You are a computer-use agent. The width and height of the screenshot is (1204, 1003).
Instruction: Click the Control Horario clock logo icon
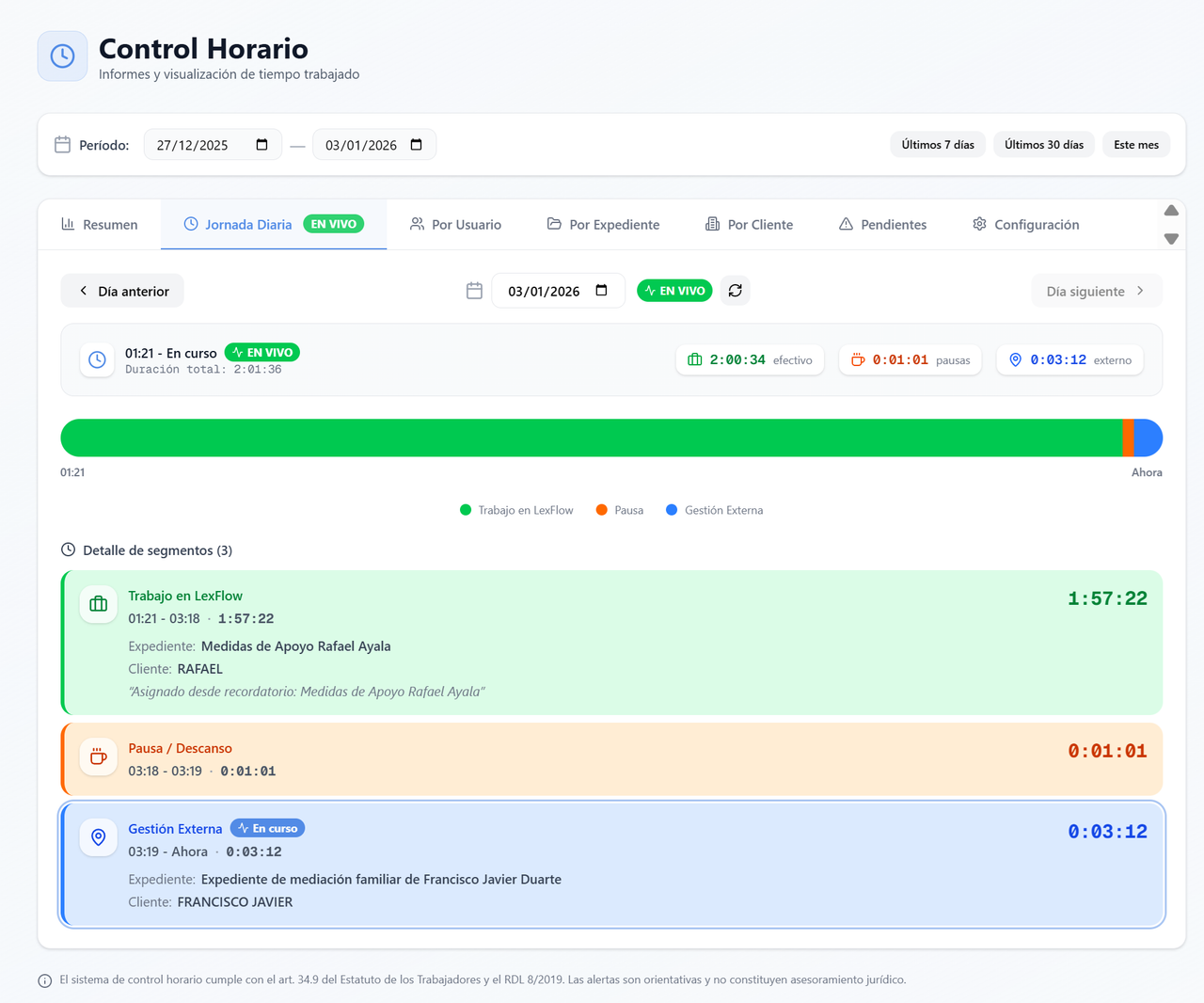coord(63,56)
